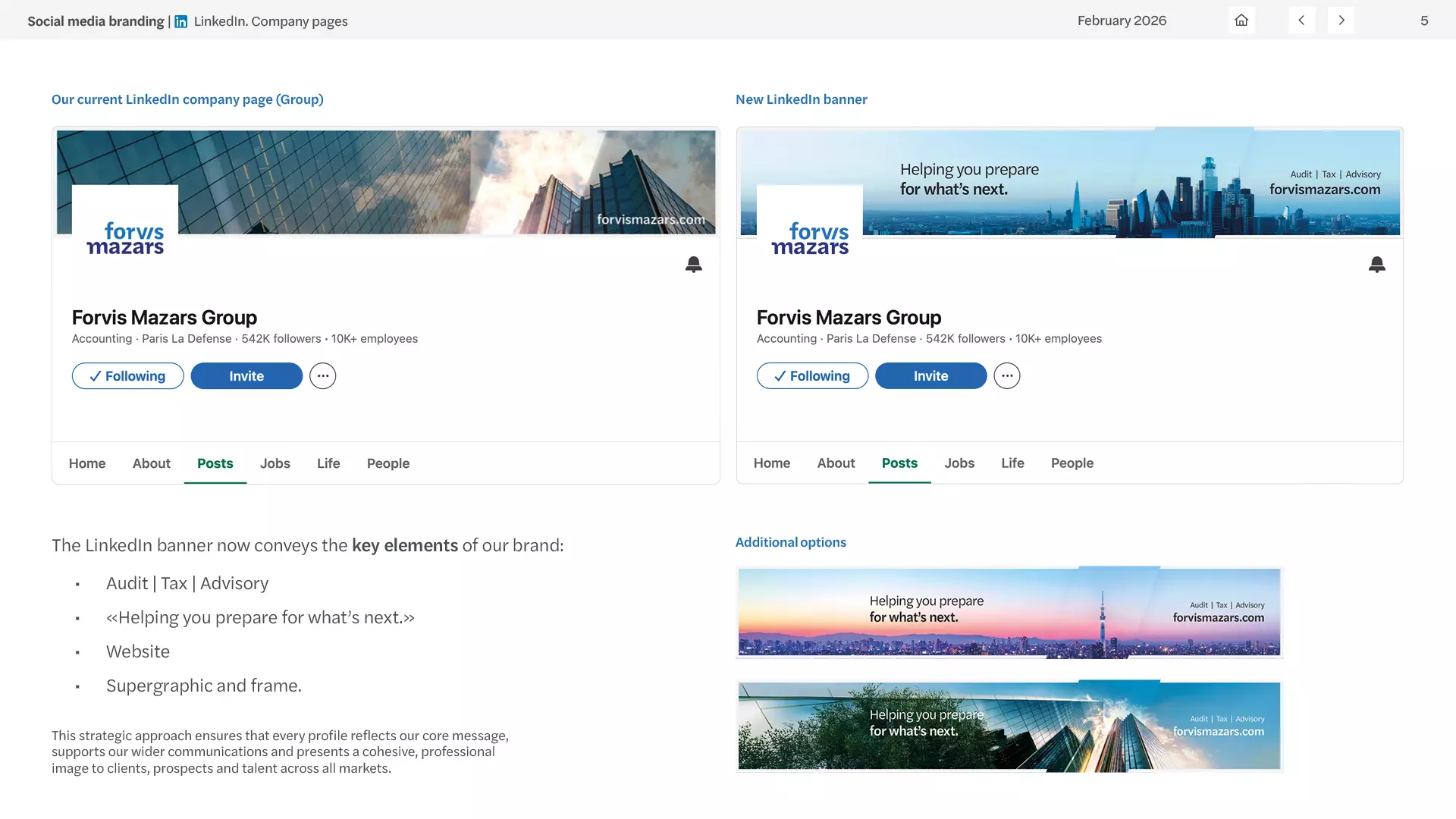1456x819 pixels.
Task: Go to the previous page with the left arrow
Action: point(1302,20)
